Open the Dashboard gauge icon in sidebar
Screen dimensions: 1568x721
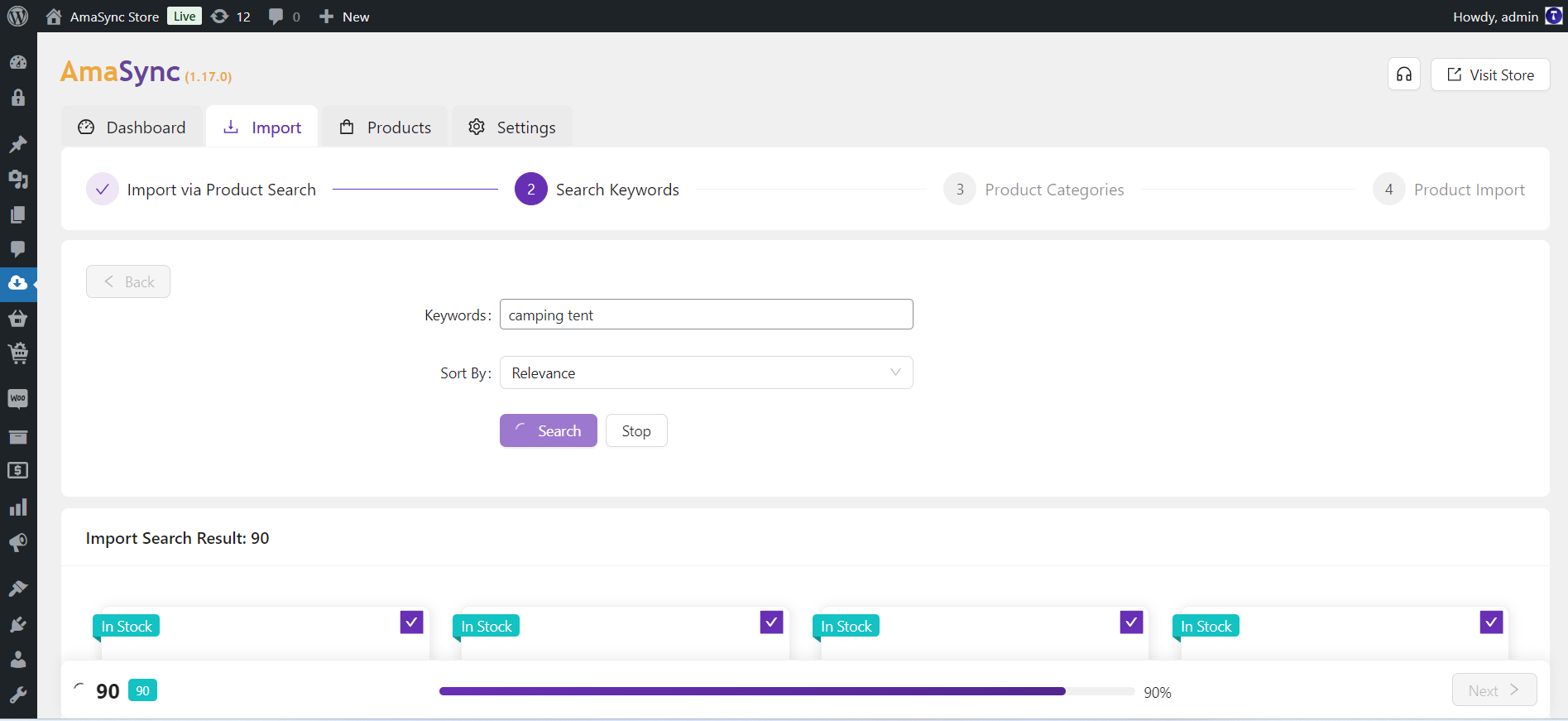pos(18,62)
